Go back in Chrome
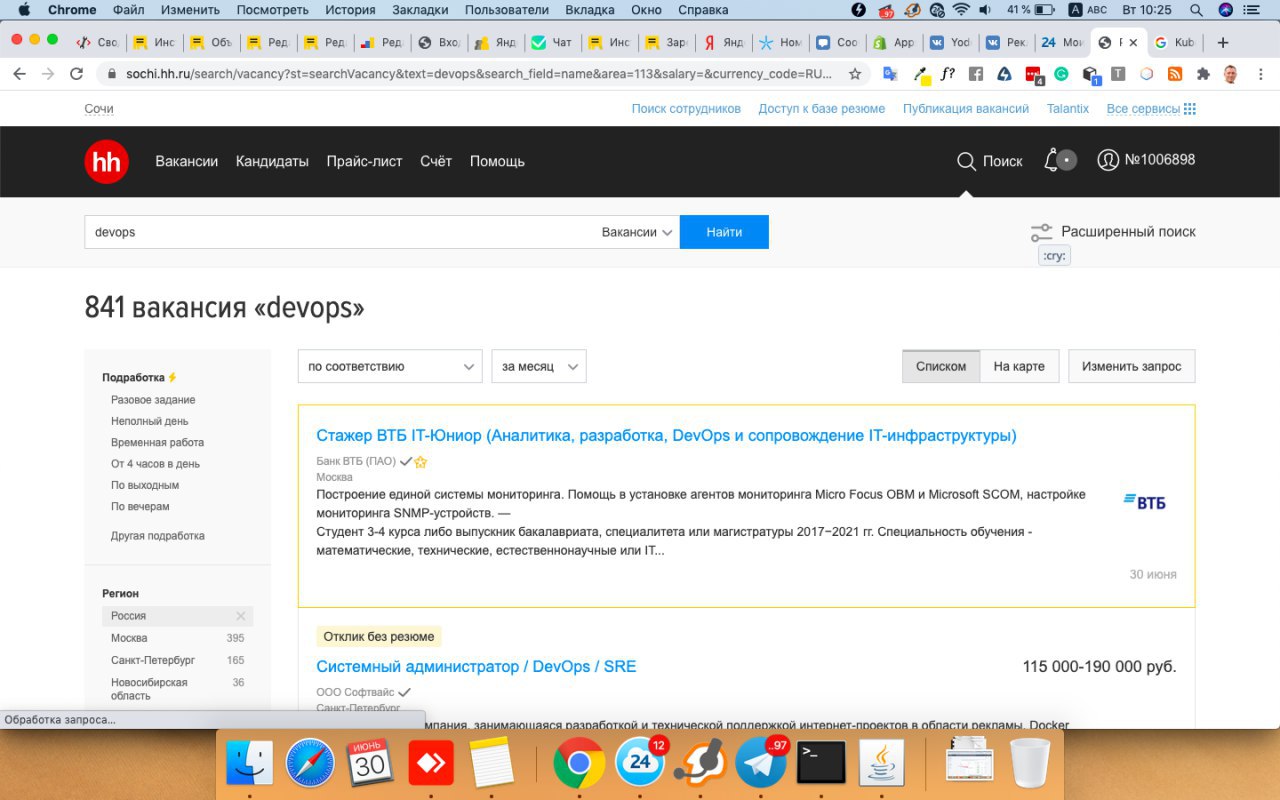Screen dimensions: 1280x800 [19, 74]
